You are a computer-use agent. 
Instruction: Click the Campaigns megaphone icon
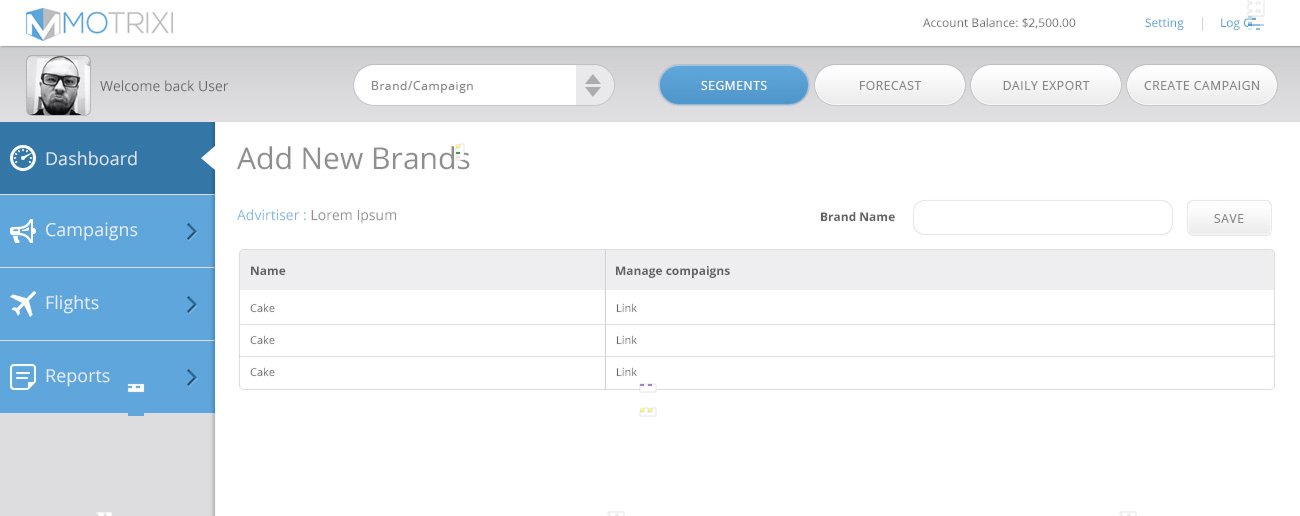(x=23, y=231)
